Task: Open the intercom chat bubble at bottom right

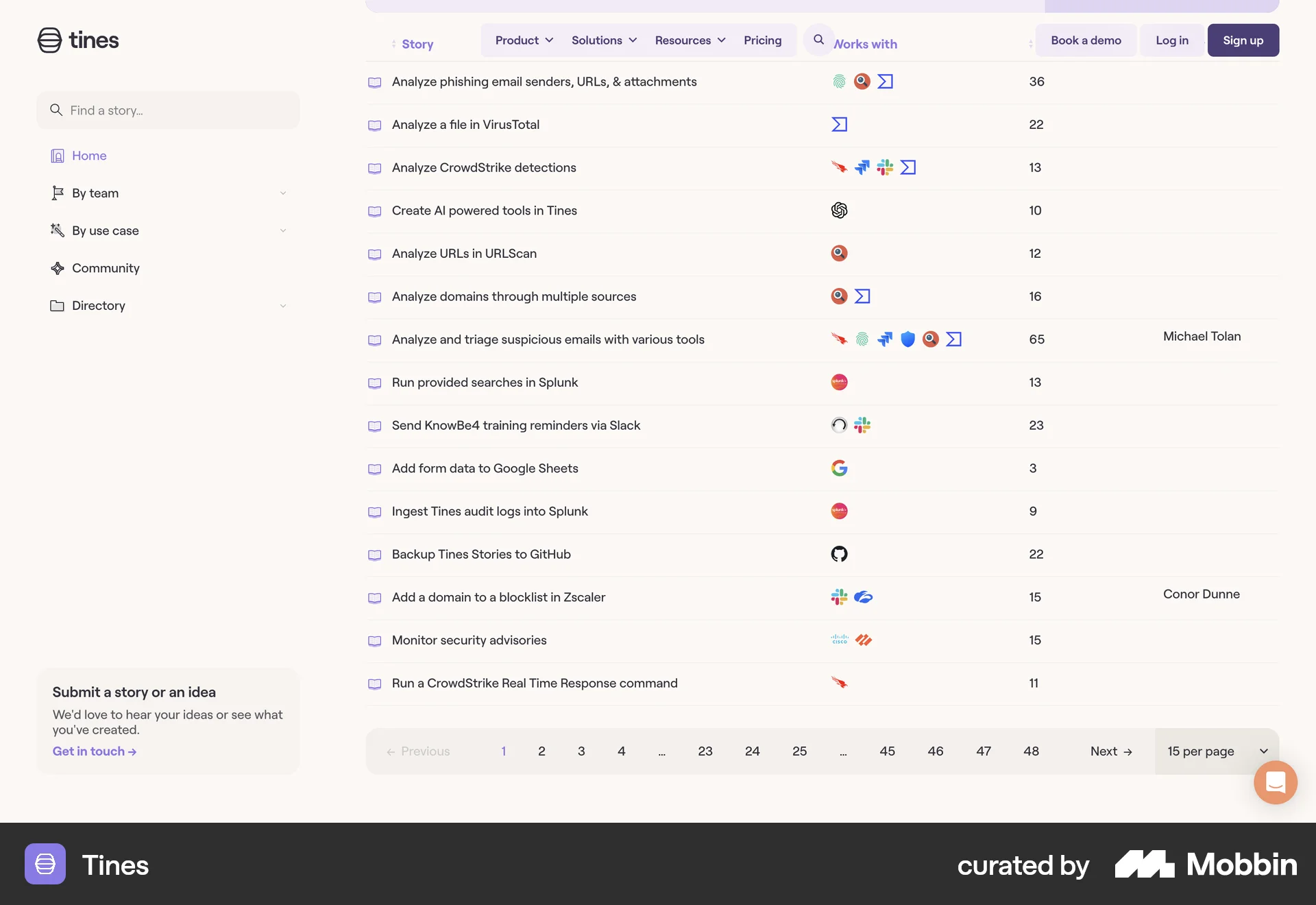Action: pyautogui.click(x=1275, y=782)
